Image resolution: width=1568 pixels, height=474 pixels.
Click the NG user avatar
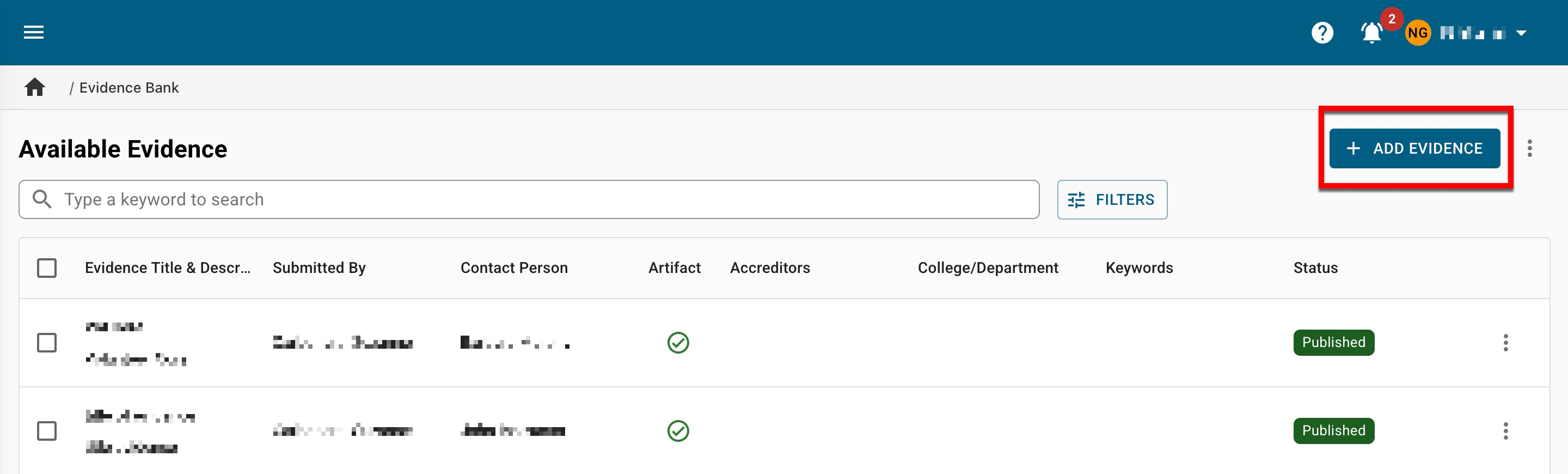(x=1417, y=33)
